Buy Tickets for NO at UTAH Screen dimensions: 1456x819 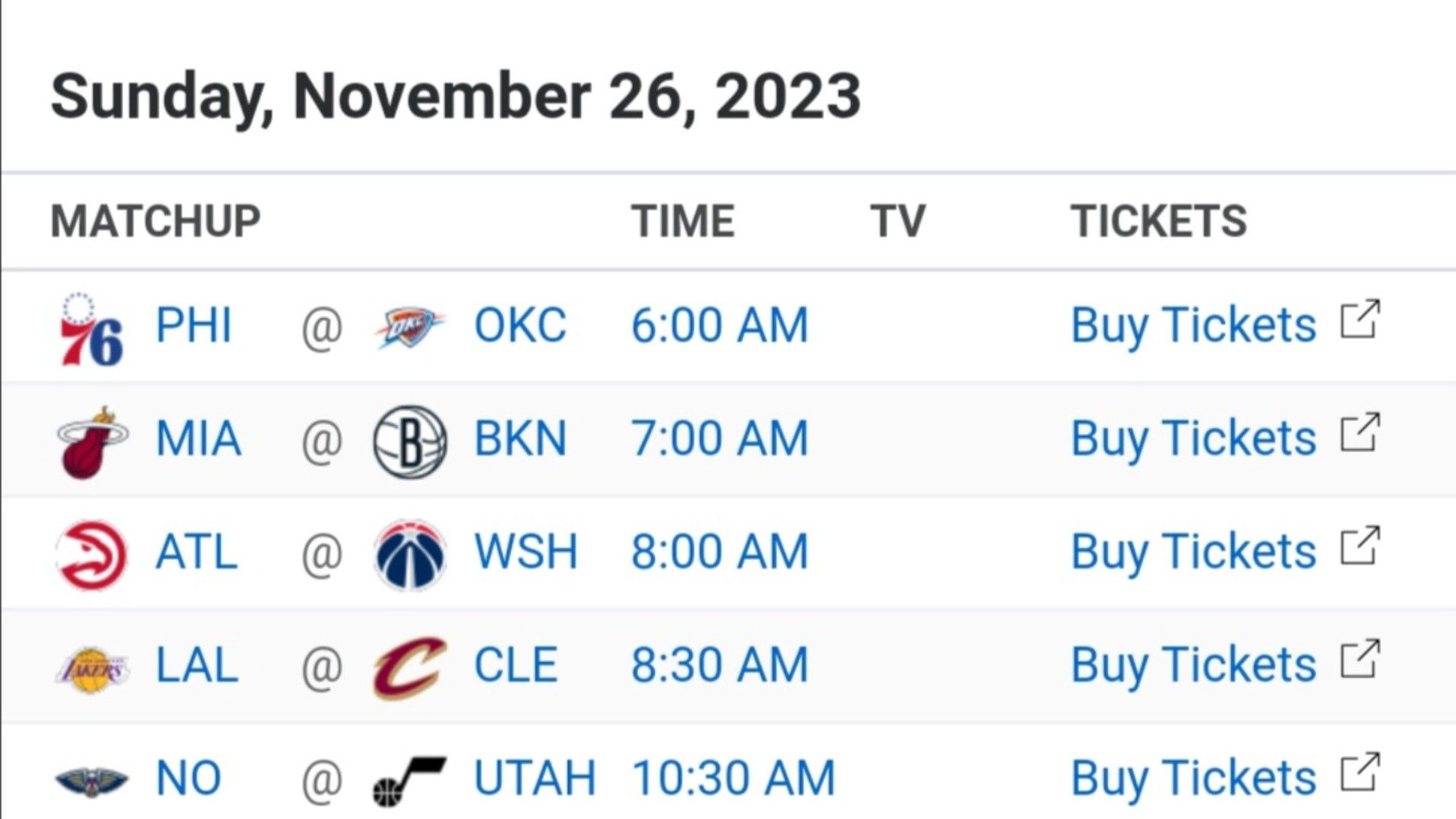1193,778
